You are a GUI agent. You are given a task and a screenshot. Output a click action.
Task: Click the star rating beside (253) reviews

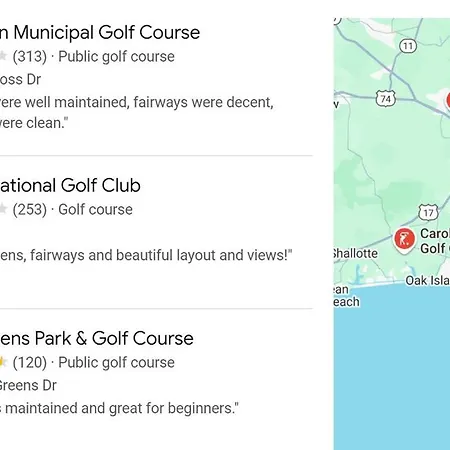pos(3,209)
